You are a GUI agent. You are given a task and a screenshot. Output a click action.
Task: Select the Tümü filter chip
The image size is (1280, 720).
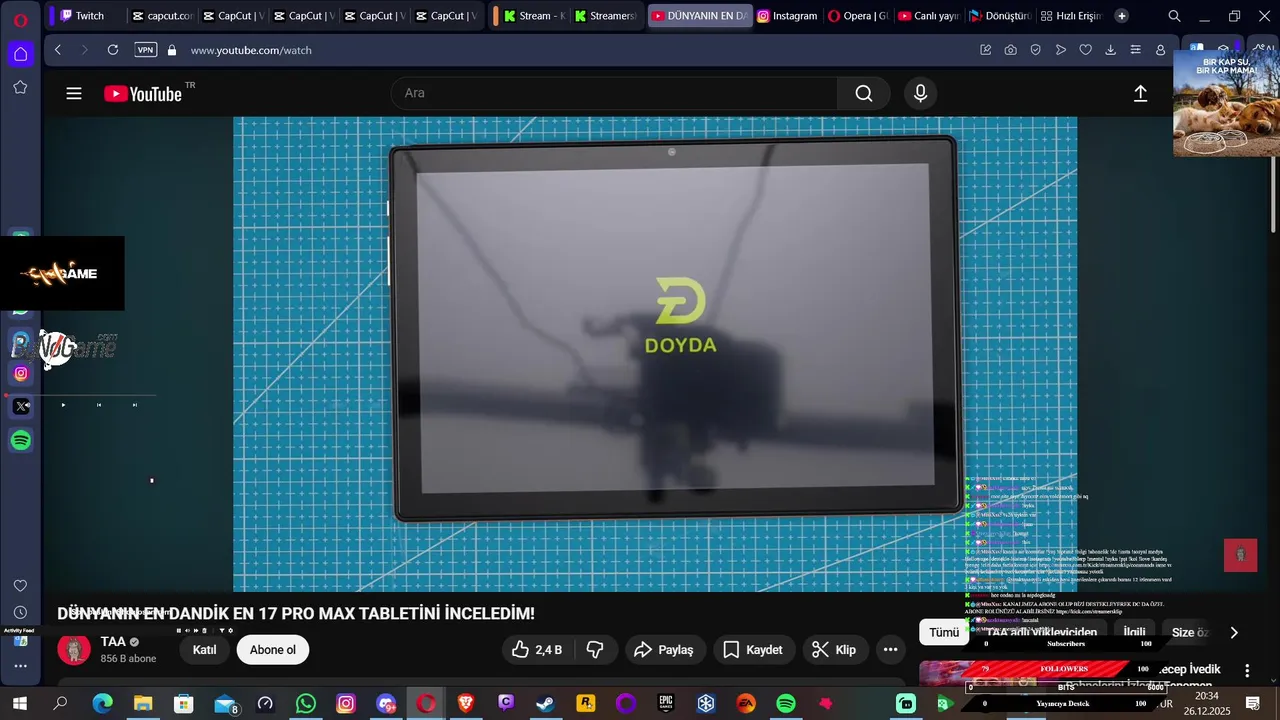pos(944,632)
